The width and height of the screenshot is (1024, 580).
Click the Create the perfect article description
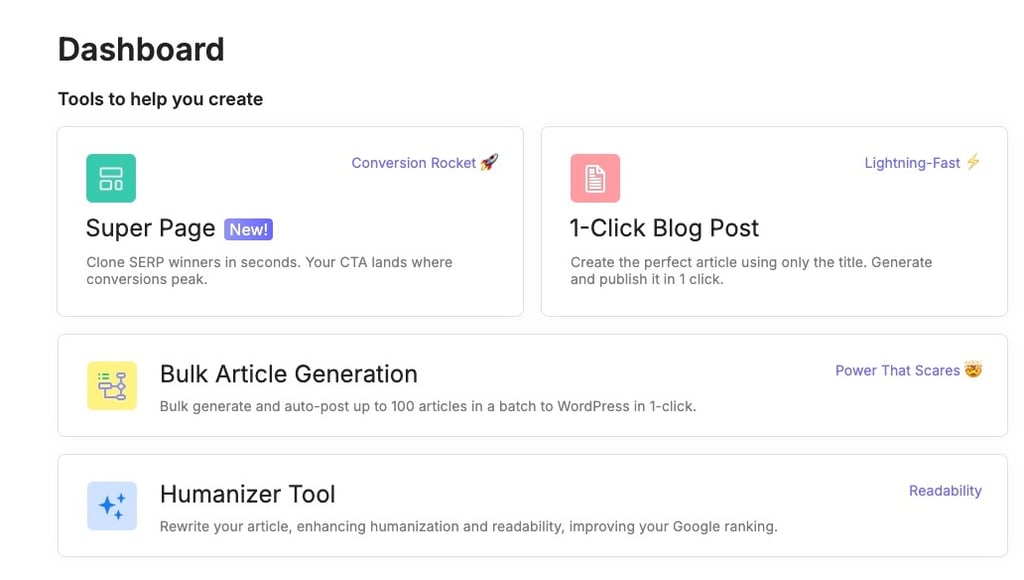pyautogui.click(x=751, y=270)
